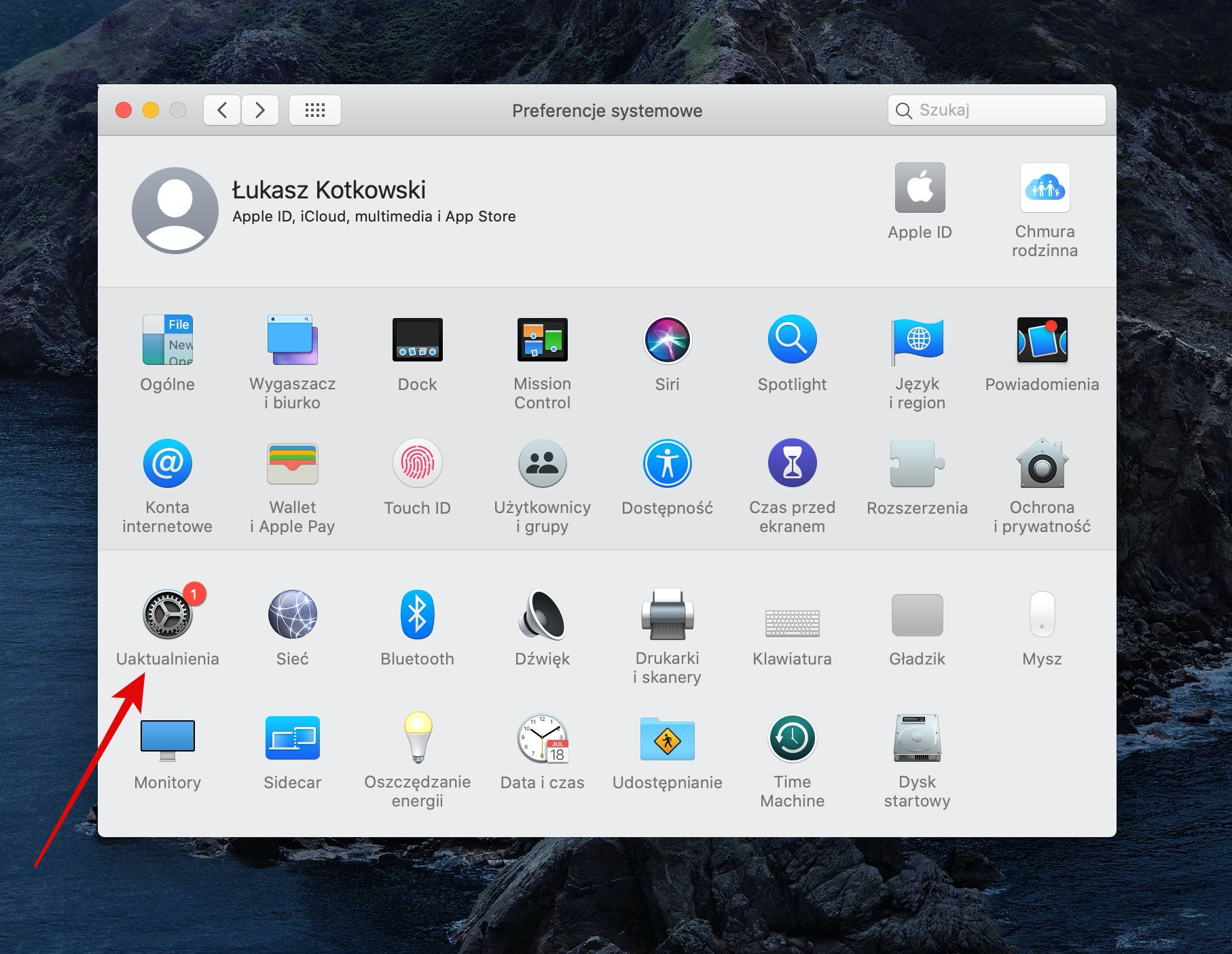The height and width of the screenshot is (954, 1232).
Task: Go forward with the right arrow button
Action: pos(260,110)
